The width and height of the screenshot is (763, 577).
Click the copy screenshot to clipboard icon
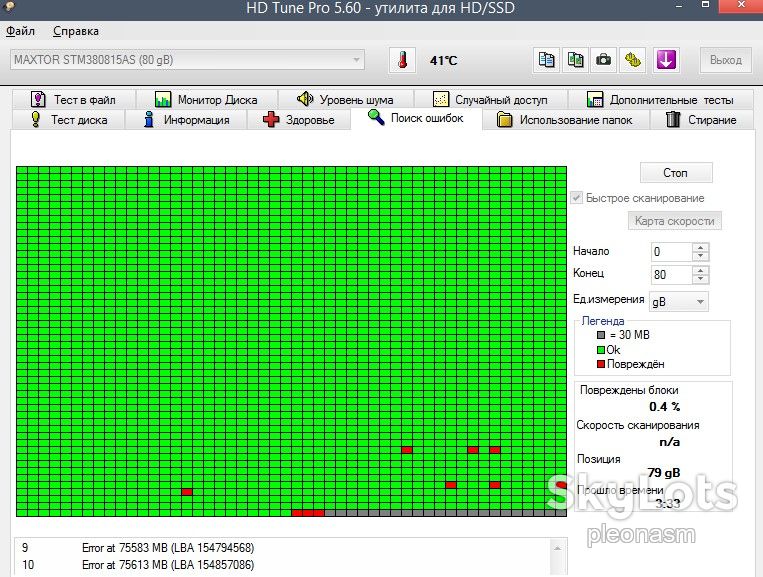point(575,60)
